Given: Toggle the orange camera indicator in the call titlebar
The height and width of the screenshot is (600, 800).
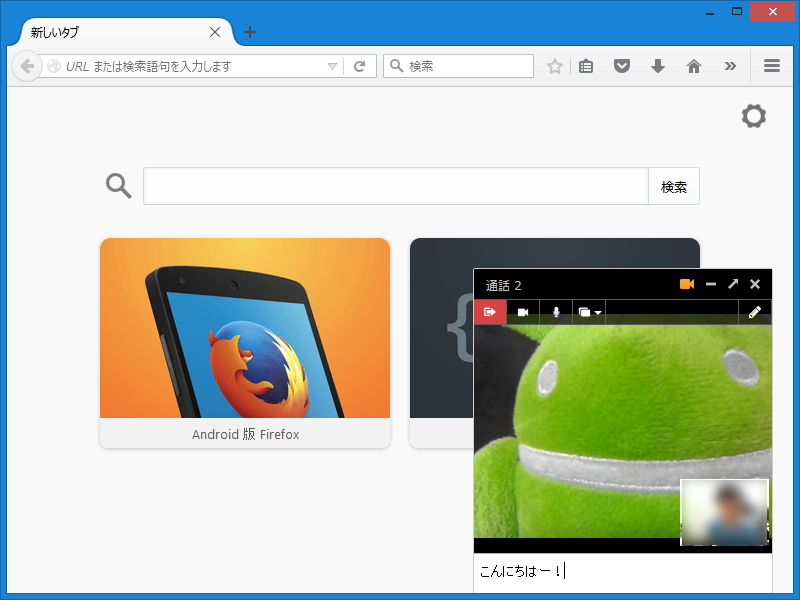Looking at the screenshot, I should [686, 284].
